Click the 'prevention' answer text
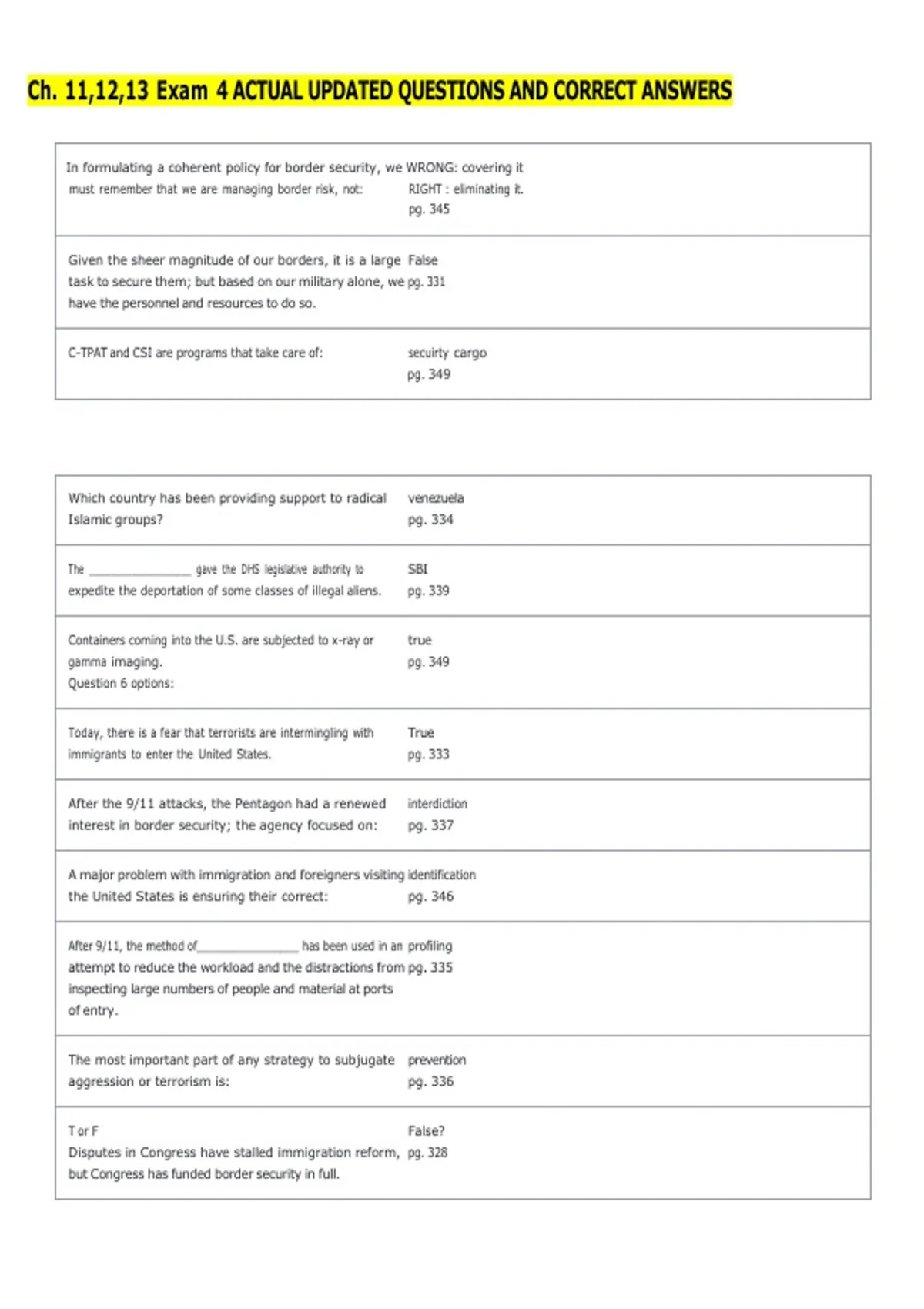The image size is (924, 1309). [x=437, y=1060]
